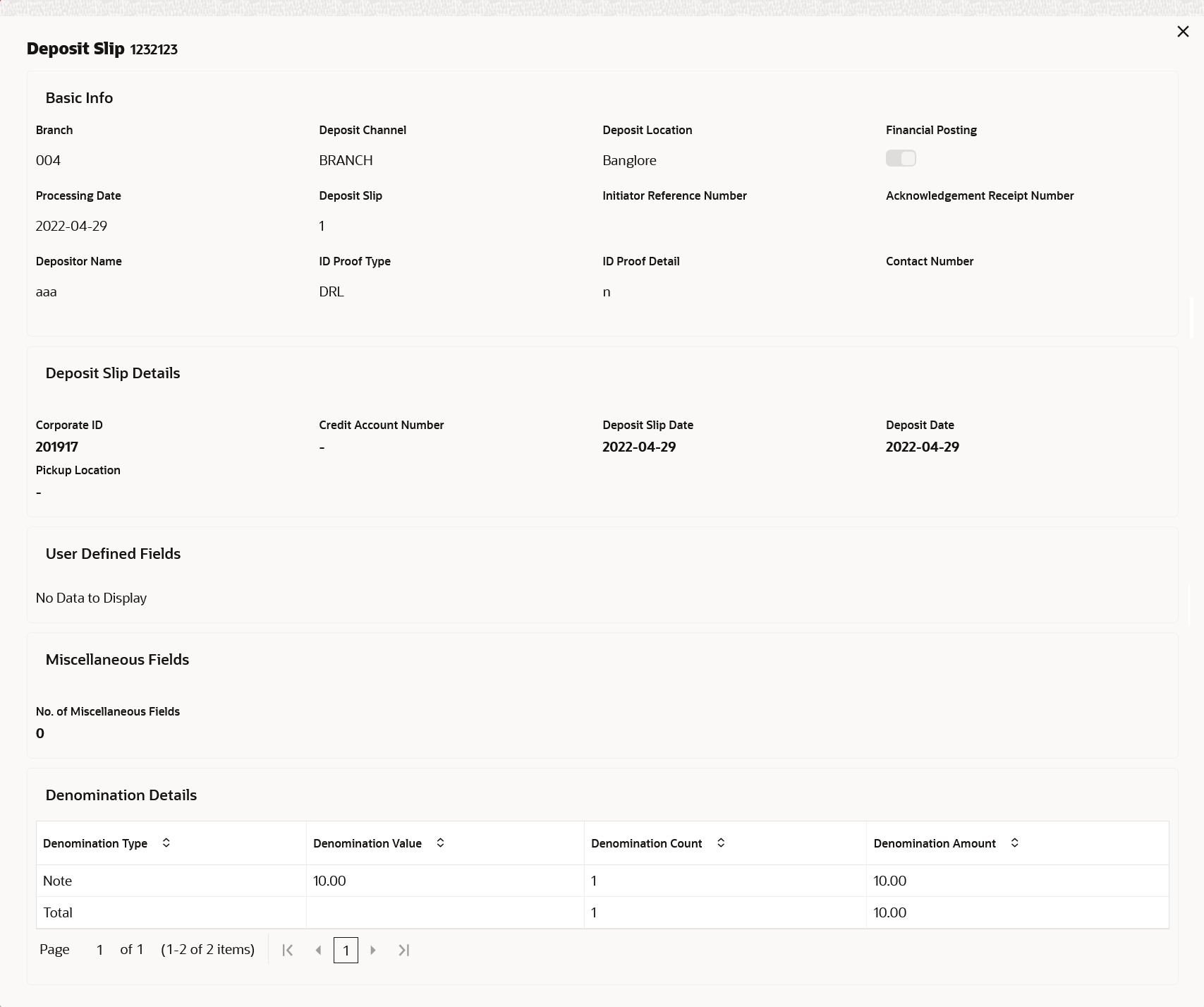
Task: Select the Note denomination row
Action: tap(602, 881)
